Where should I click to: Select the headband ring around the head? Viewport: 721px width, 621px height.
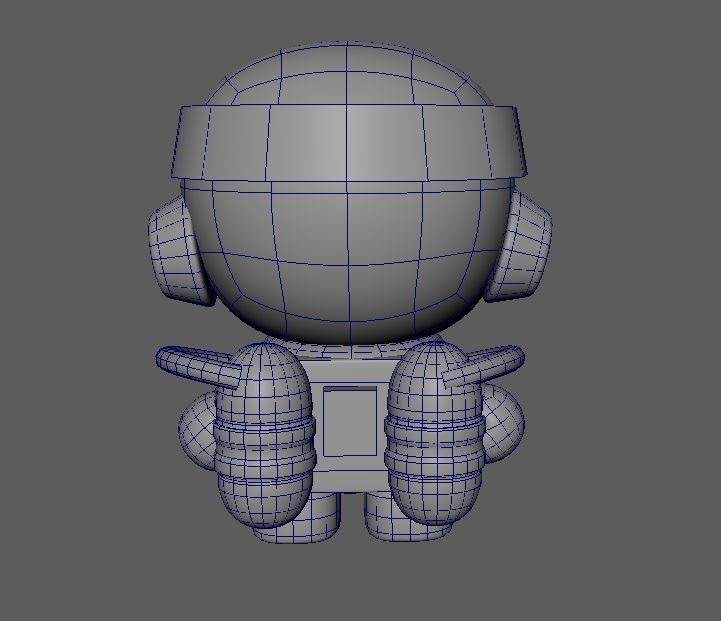tap(349, 142)
